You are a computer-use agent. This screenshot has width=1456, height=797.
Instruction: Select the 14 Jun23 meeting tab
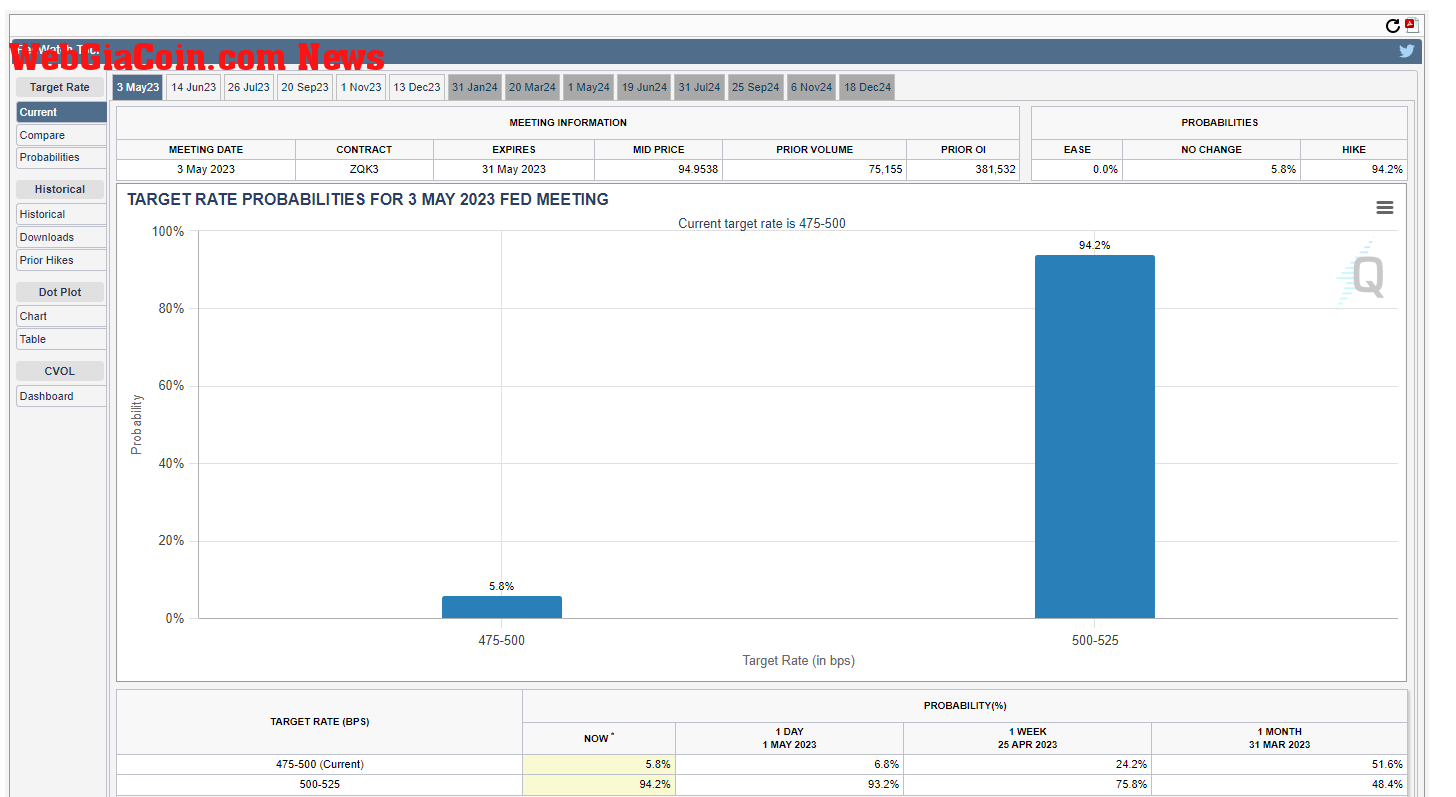(x=193, y=87)
